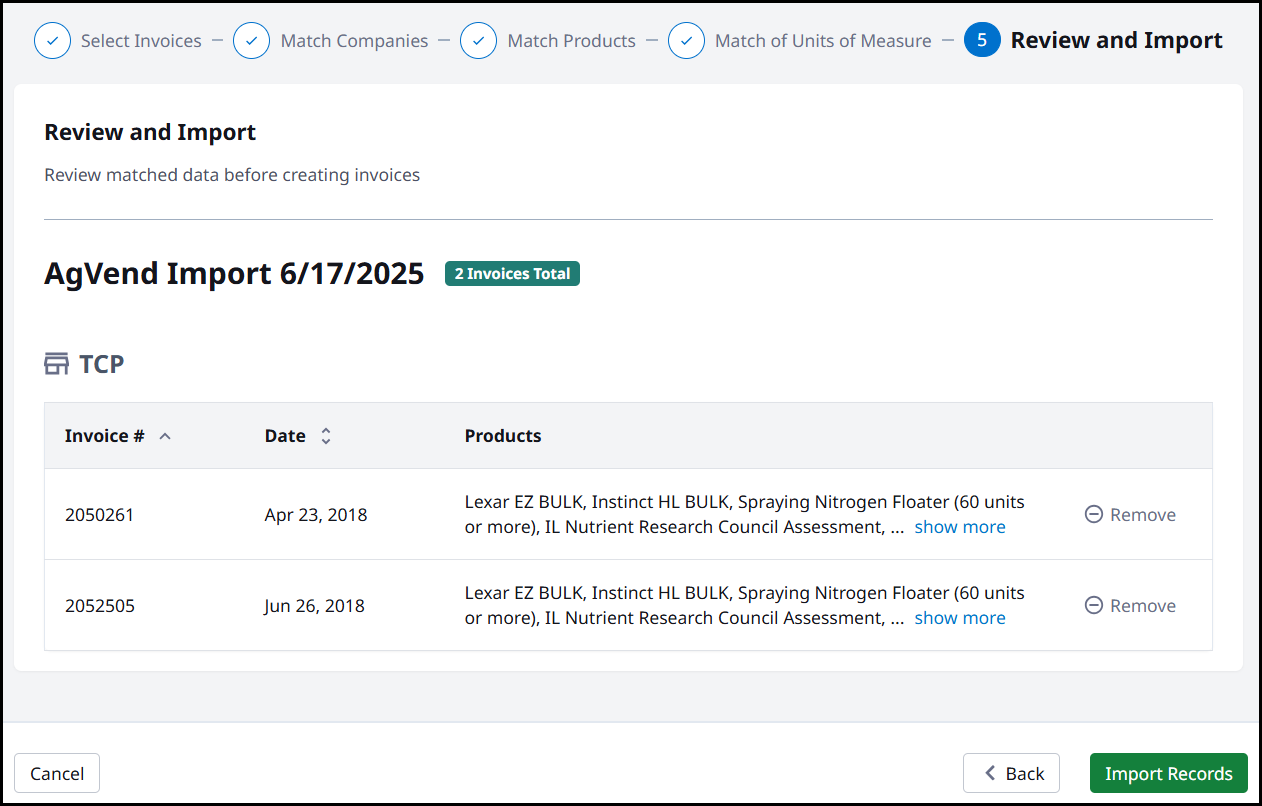Click the step 5 circle icon

point(982,41)
